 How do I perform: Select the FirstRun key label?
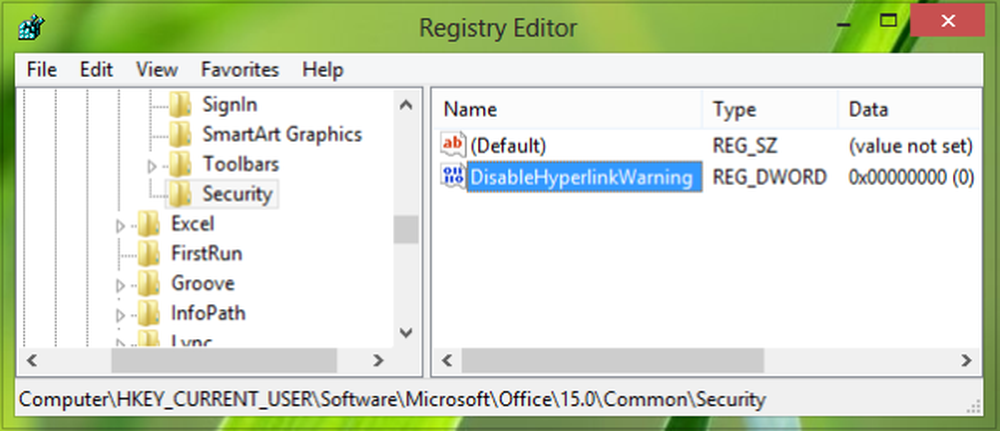[x=207, y=254]
